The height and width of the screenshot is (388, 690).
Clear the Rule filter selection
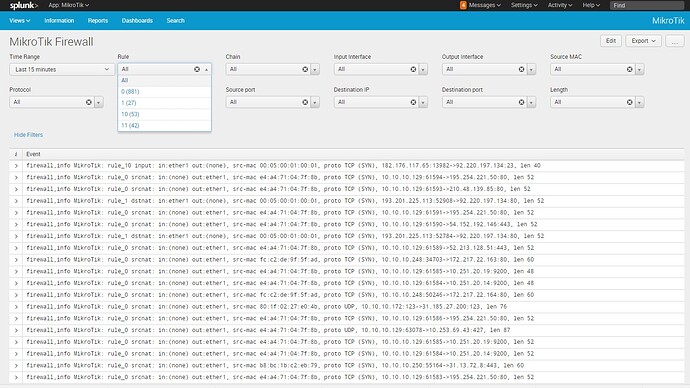[x=197, y=69]
